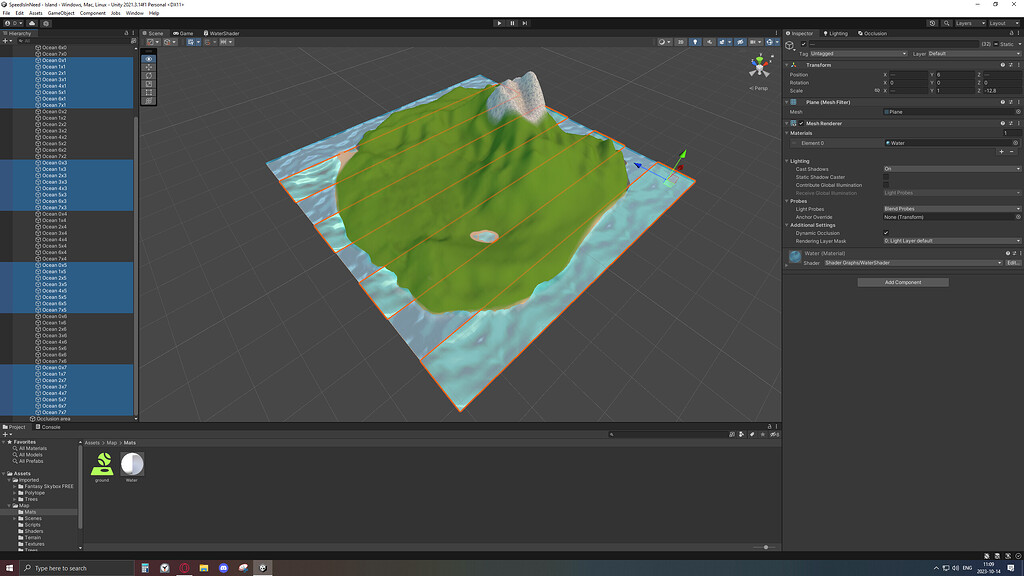Enable the Static Shadow Caster checkbox

[886, 177]
